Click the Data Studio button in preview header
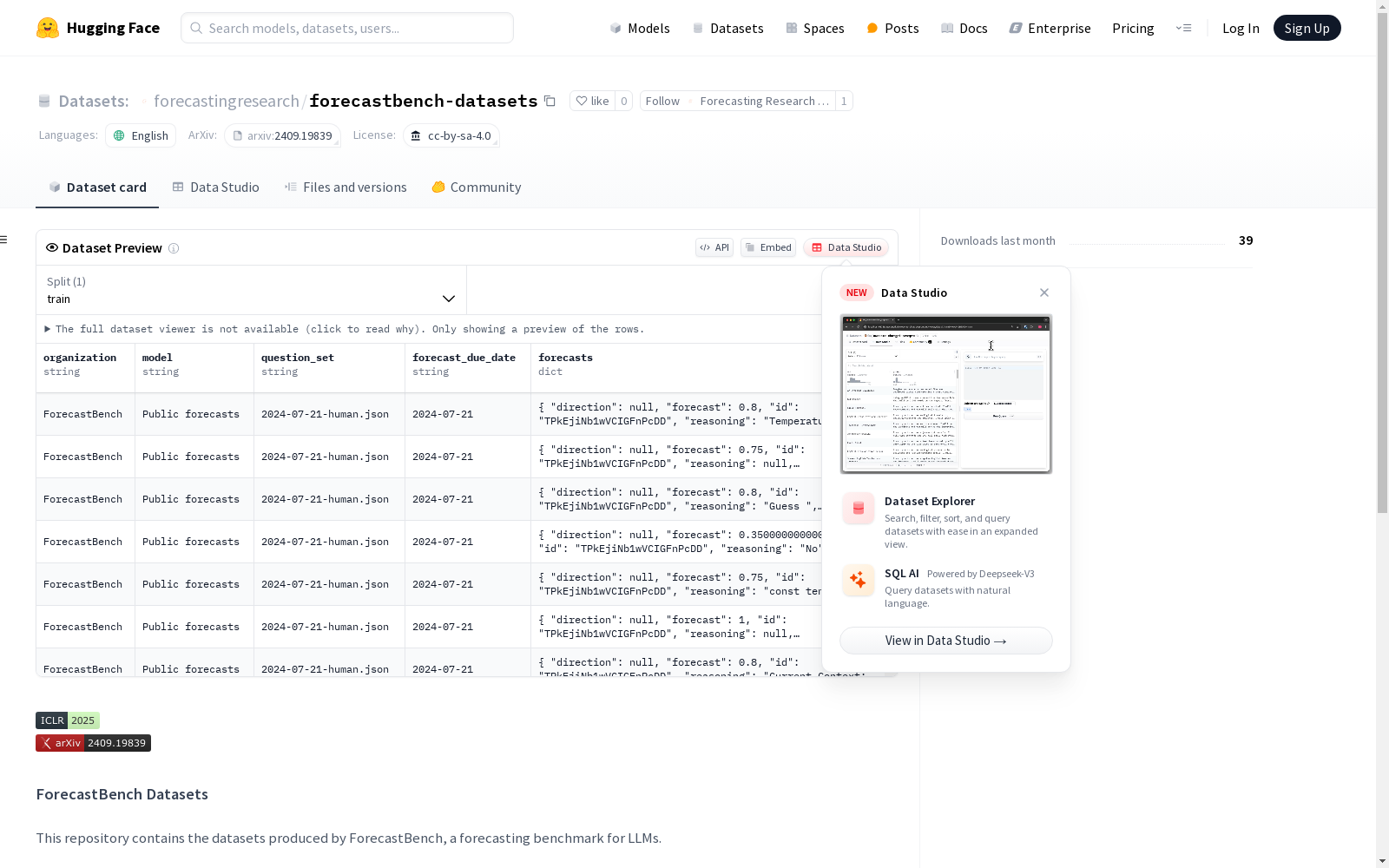The image size is (1389, 868). [846, 247]
